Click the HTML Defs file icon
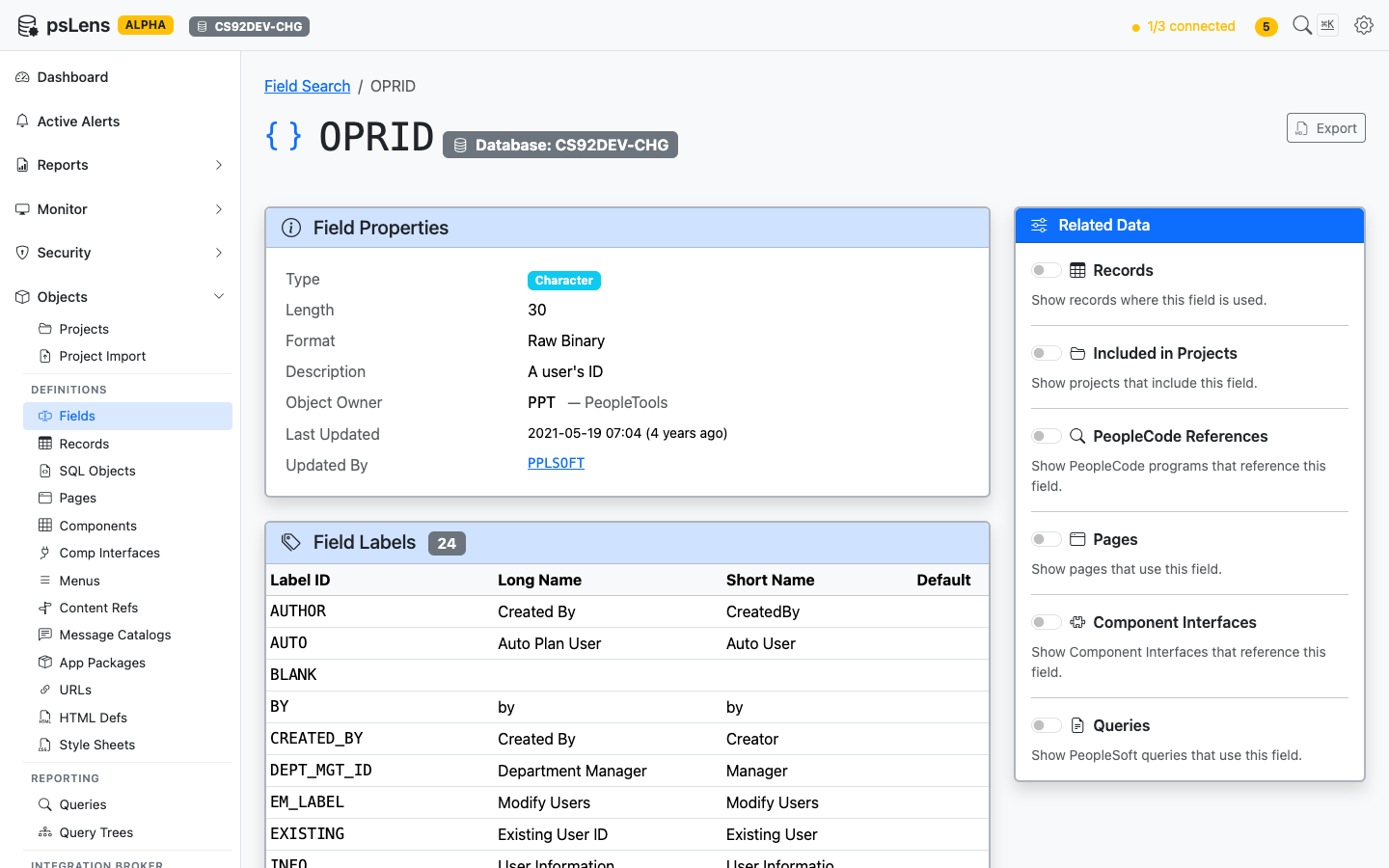Image resolution: width=1389 pixels, height=868 pixels. click(45, 718)
